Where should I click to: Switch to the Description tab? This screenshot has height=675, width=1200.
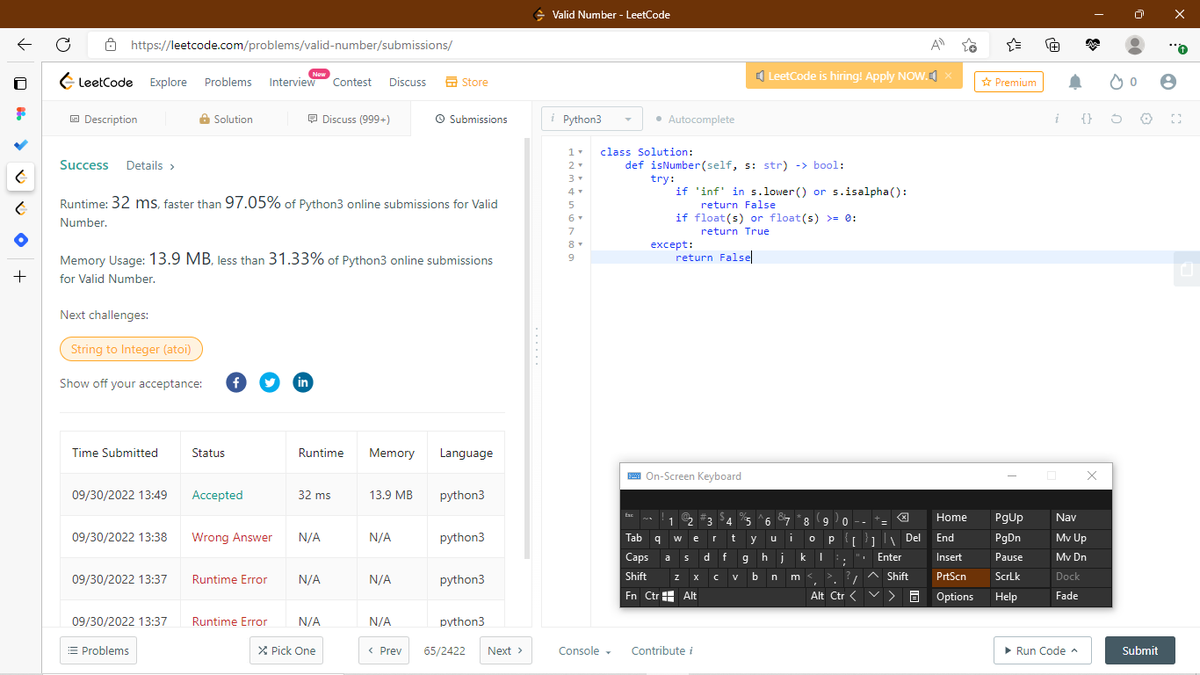103,119
